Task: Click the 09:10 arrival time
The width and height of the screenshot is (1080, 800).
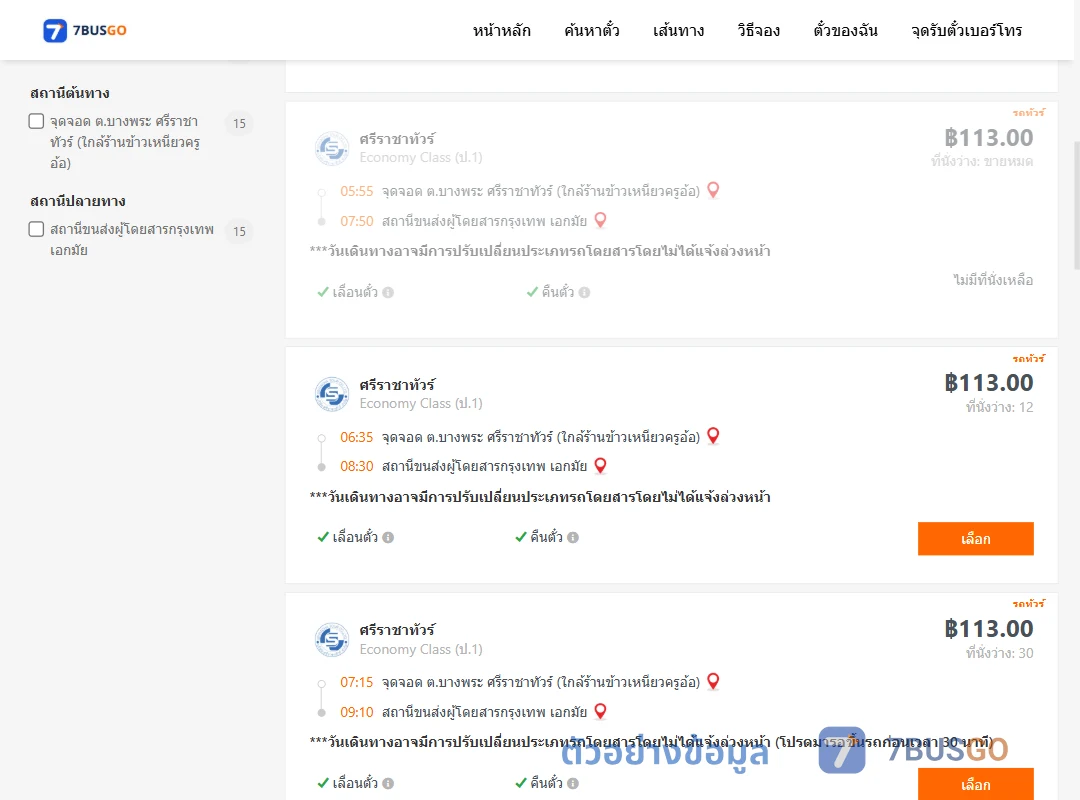Action: click(356, 712)
